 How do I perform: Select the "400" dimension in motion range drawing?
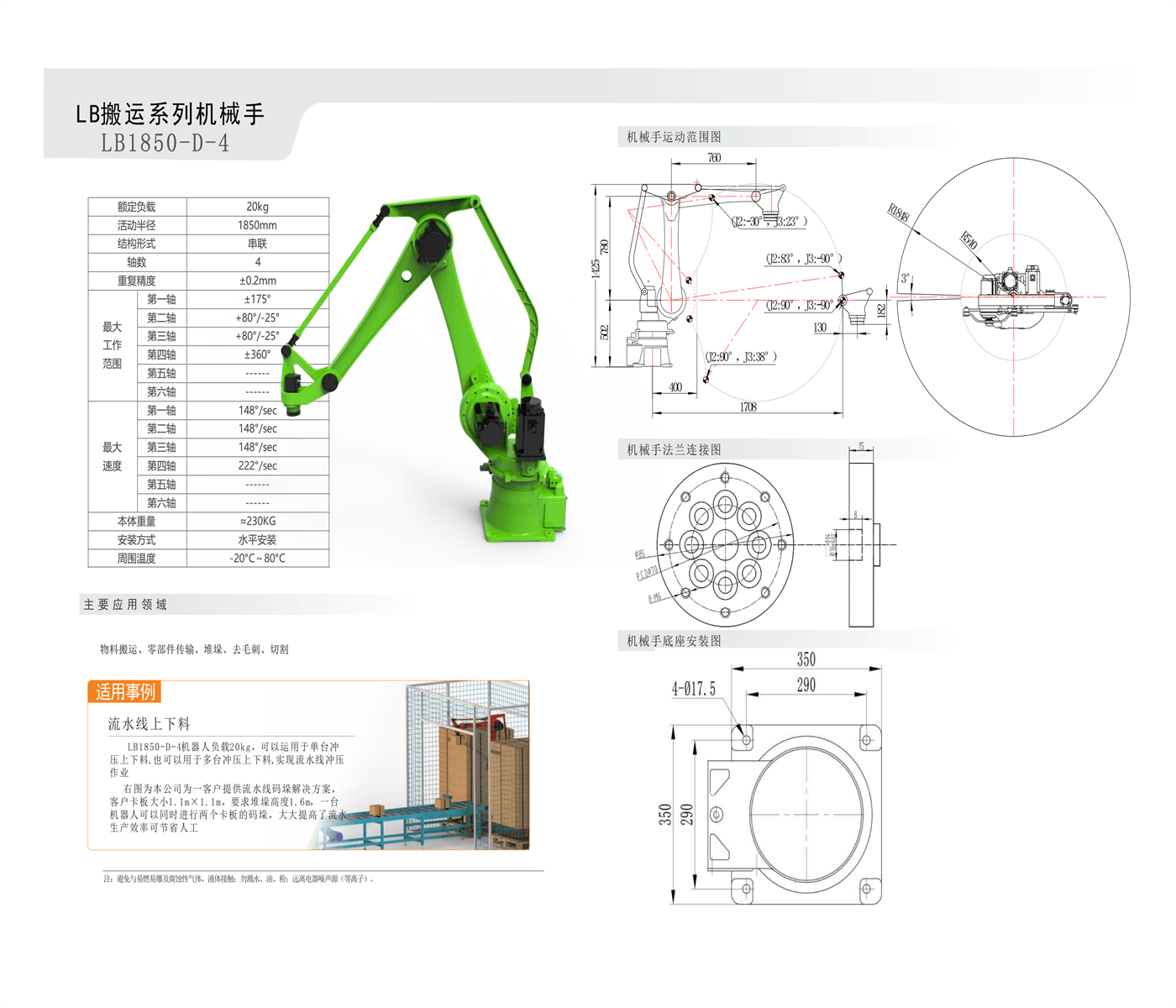[x=675, y=387]
